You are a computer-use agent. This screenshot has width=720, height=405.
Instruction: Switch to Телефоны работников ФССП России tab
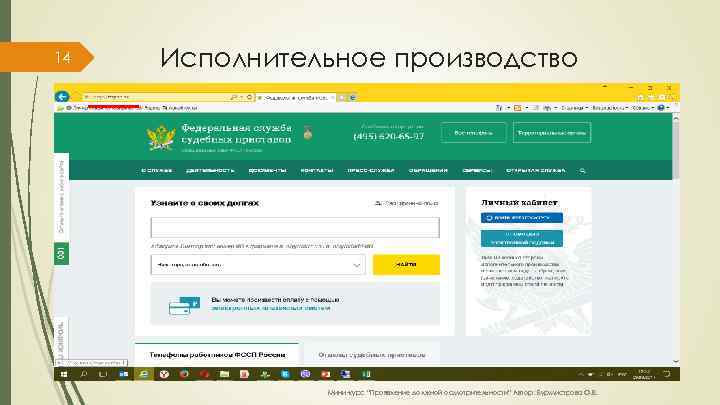pyautogui.click(x=217, y=355)
